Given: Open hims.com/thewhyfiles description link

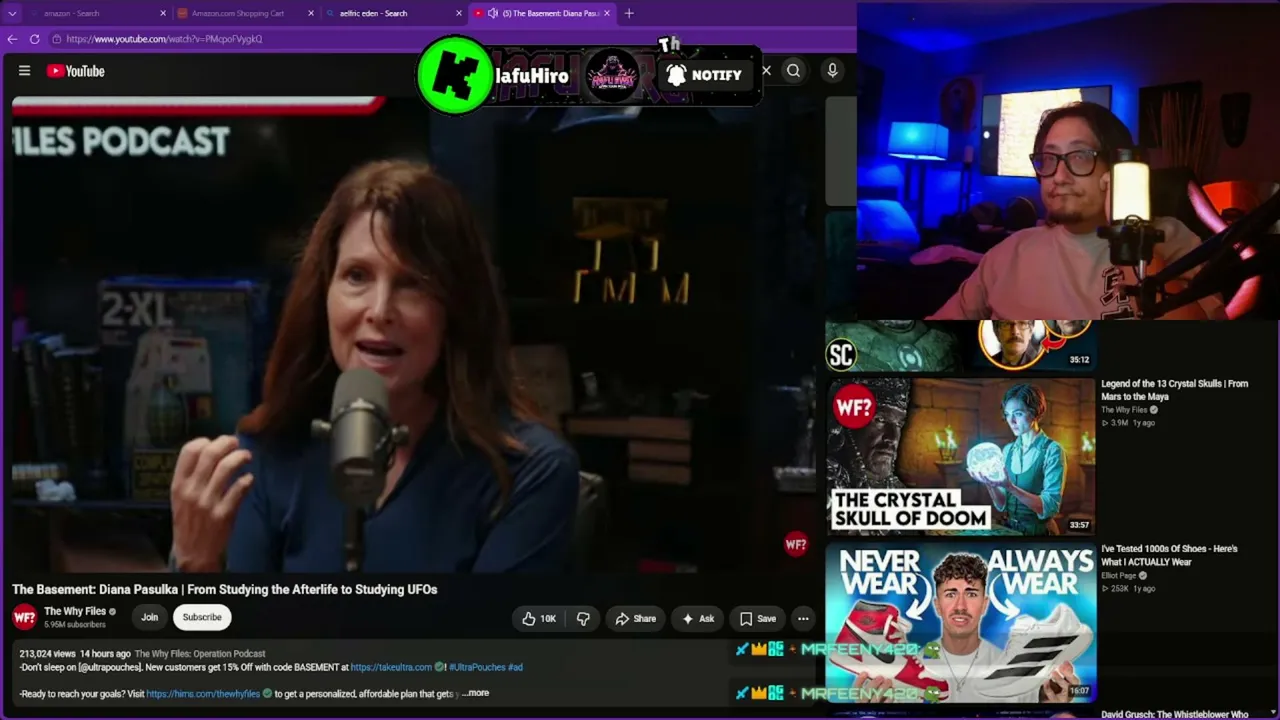Looking at the screenshot, I should coord(203,693).
